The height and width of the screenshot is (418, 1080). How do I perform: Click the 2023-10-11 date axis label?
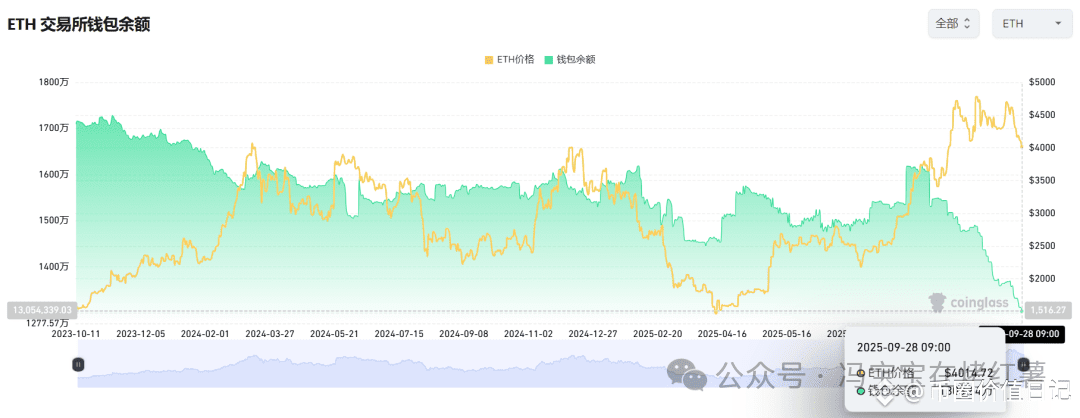tap(76, 333)
